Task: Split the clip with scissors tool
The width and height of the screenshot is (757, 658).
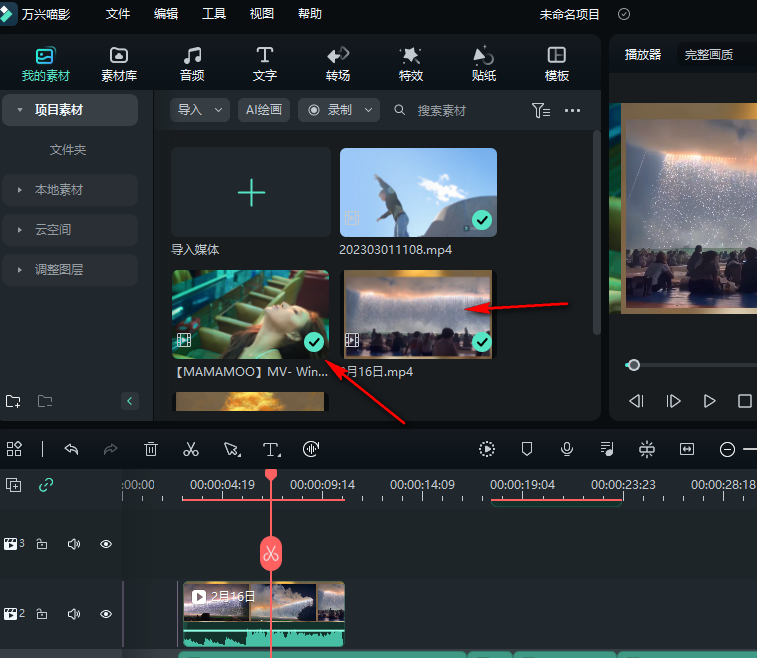Action: point(191,449)
